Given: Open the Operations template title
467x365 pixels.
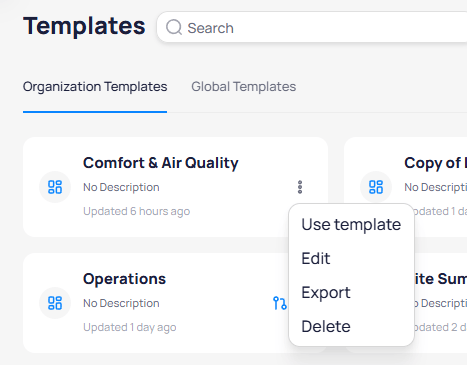Looking at the screenshot, I should coord(124,279).
